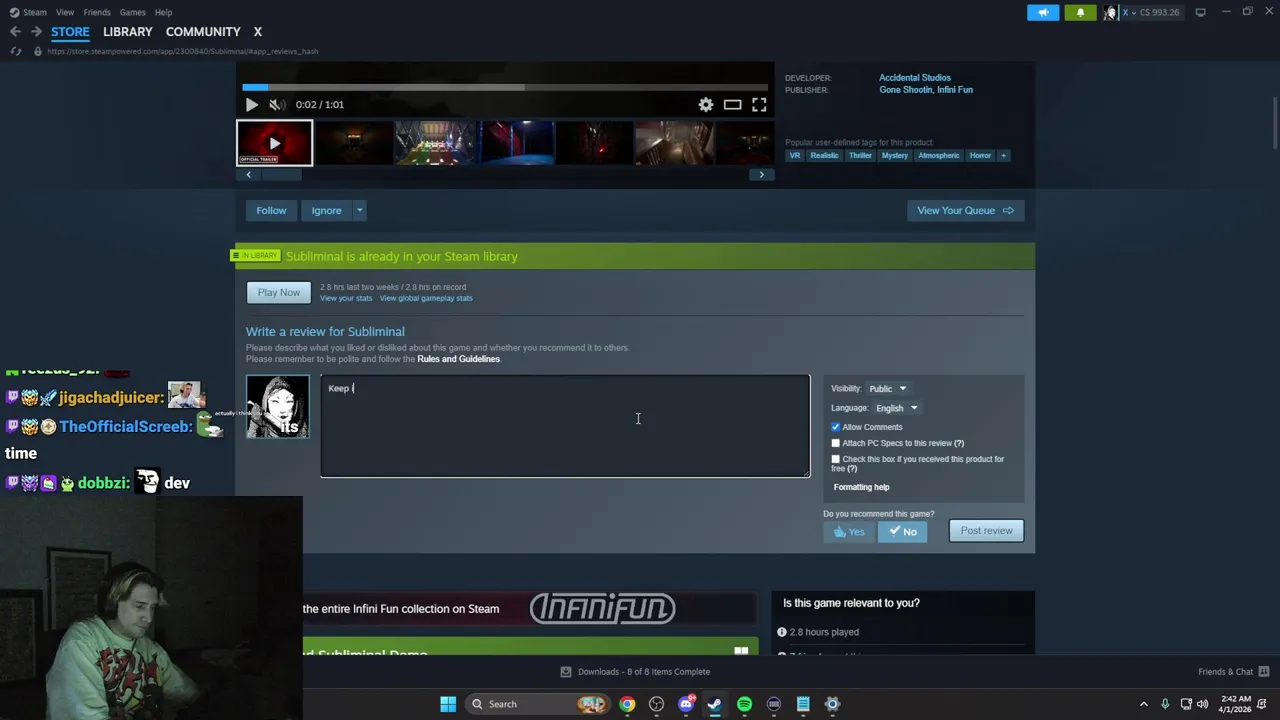Click the taskbar Search box
This screenshot has height=720, width=1280.
[538, 704]
